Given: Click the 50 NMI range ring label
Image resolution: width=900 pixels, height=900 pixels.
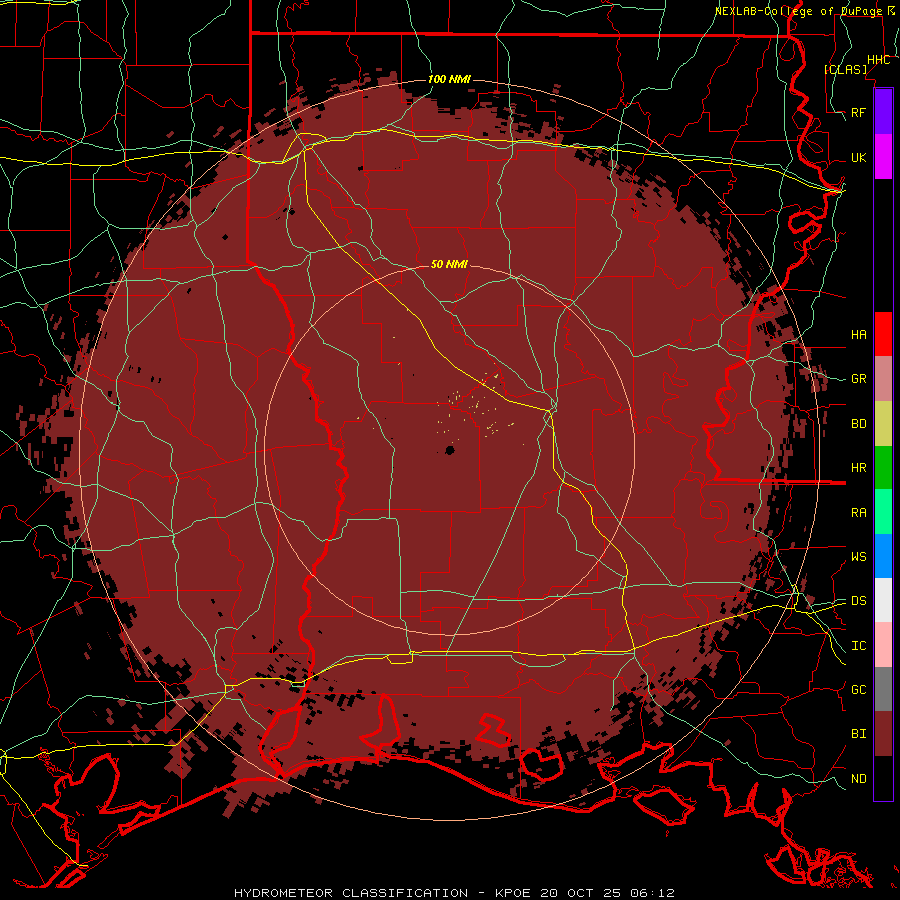Looking at the screenshot, I should click(x=449, y=264).
